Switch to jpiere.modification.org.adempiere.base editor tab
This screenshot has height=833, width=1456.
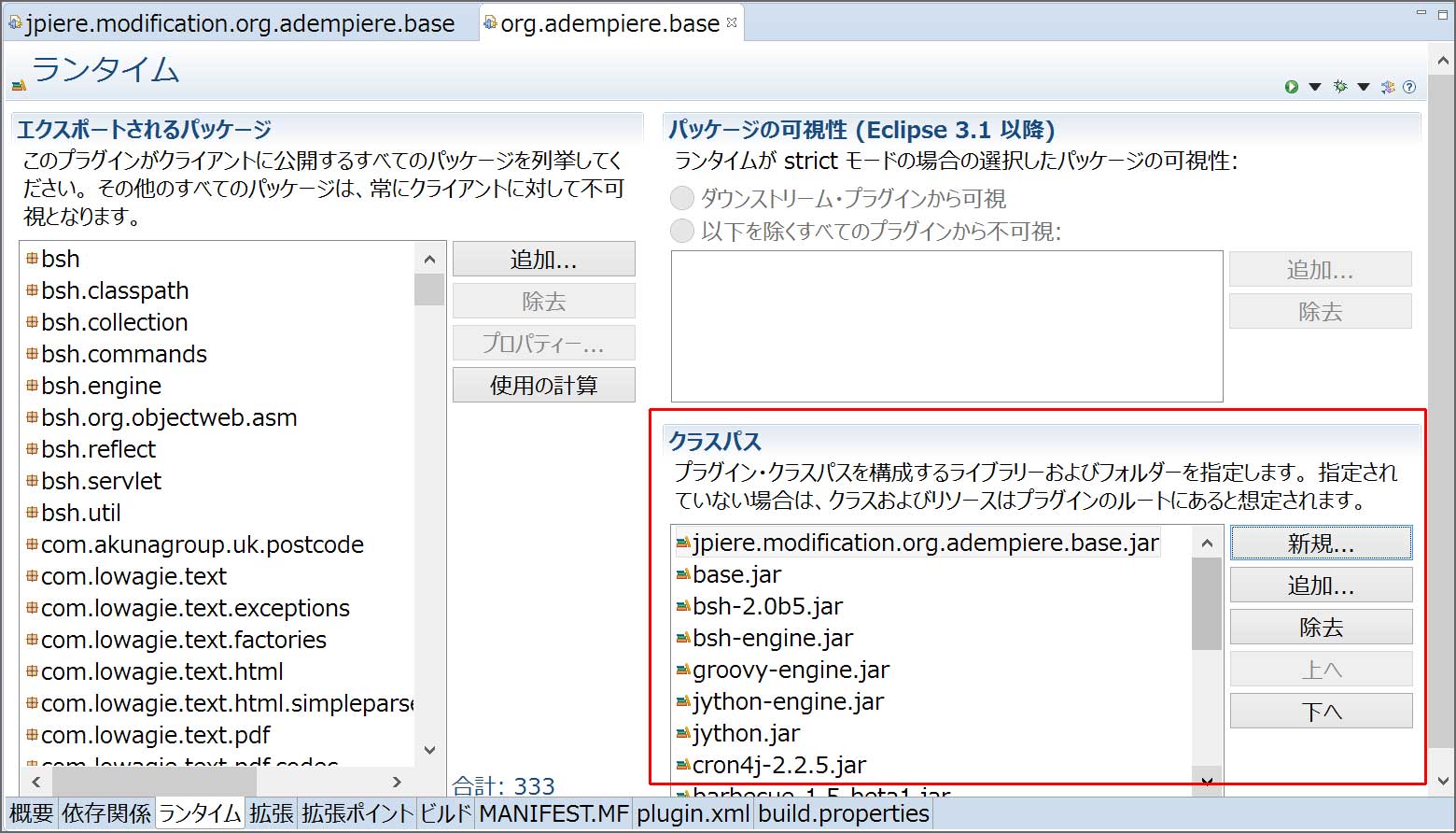tap(240, 23)
